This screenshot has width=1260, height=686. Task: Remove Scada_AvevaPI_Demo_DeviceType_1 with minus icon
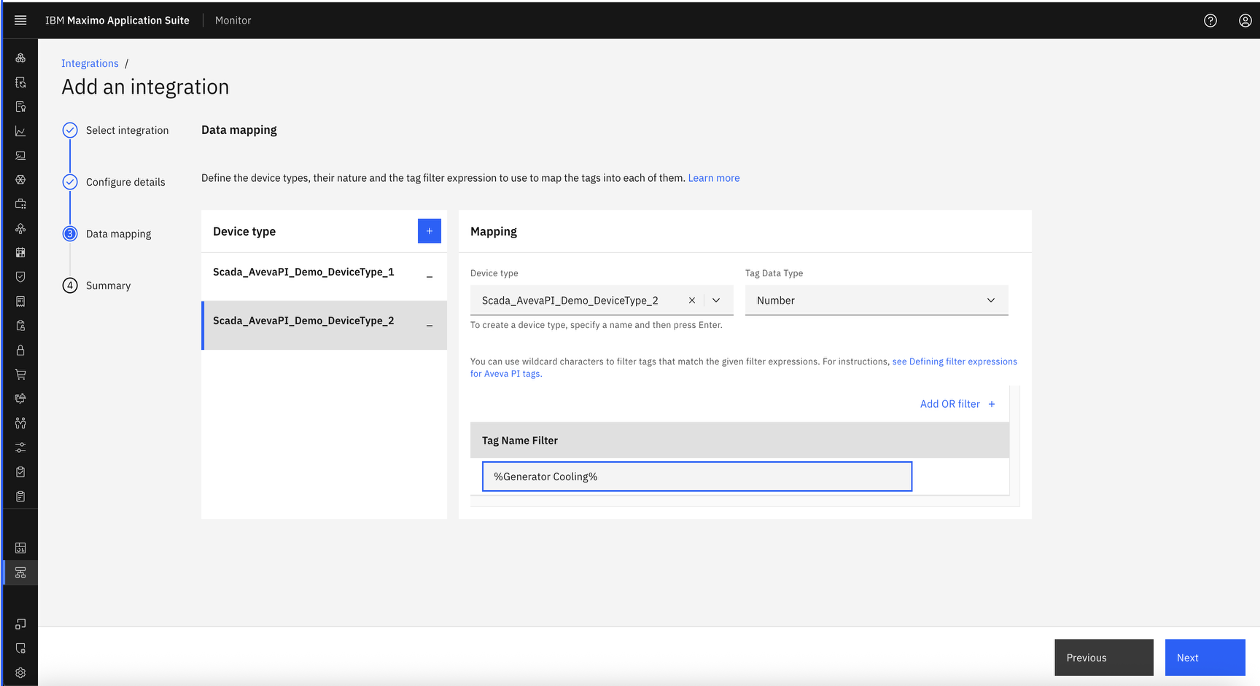coord(429,276)
